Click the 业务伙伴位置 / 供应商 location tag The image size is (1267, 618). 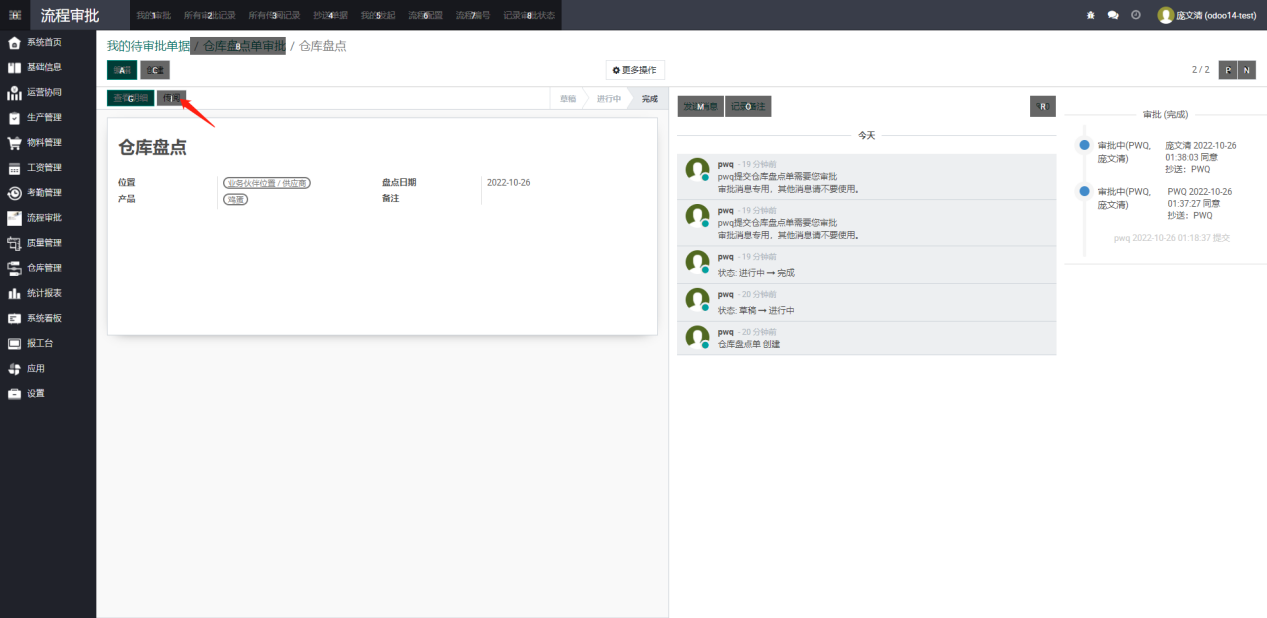tap(266, 183)
